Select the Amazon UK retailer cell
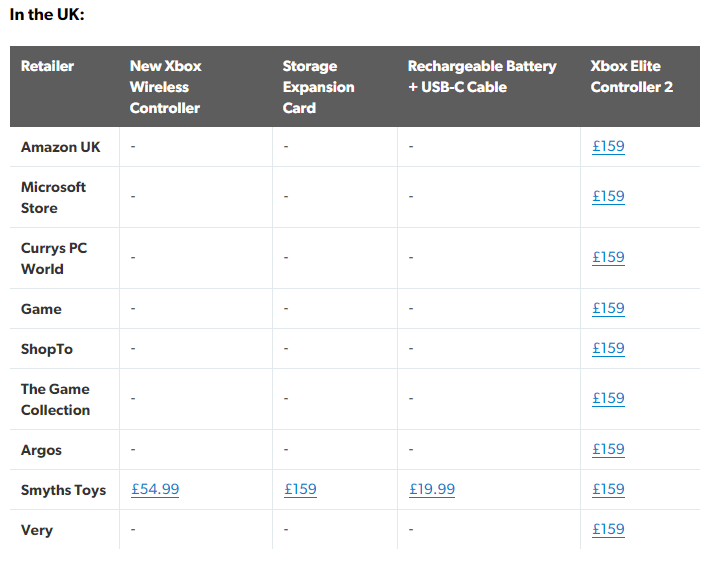Screen dimensions: 718x580 (x=61, y=147)
